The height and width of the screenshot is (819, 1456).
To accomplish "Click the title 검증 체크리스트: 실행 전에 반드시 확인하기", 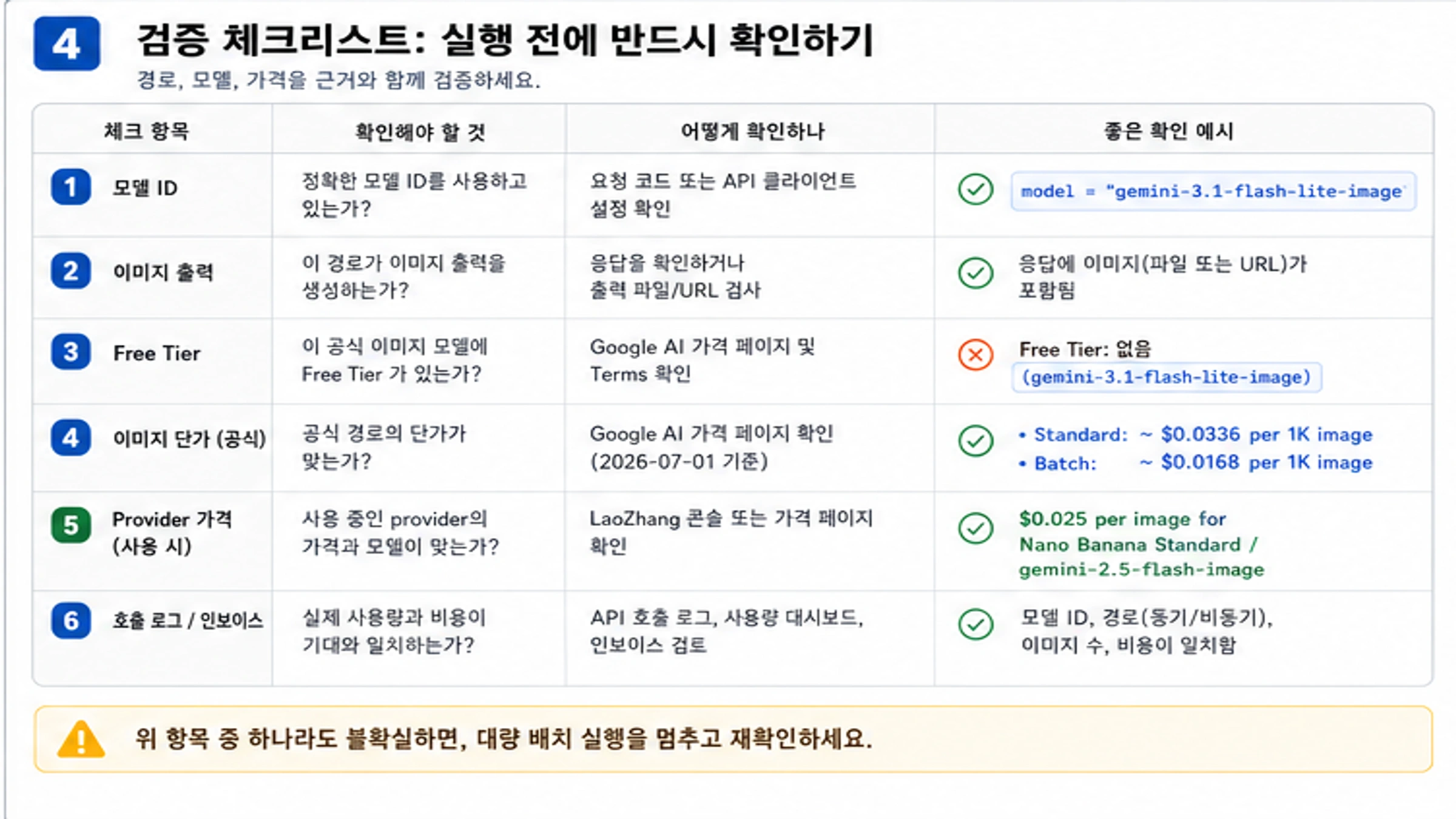I will (505, 41).
